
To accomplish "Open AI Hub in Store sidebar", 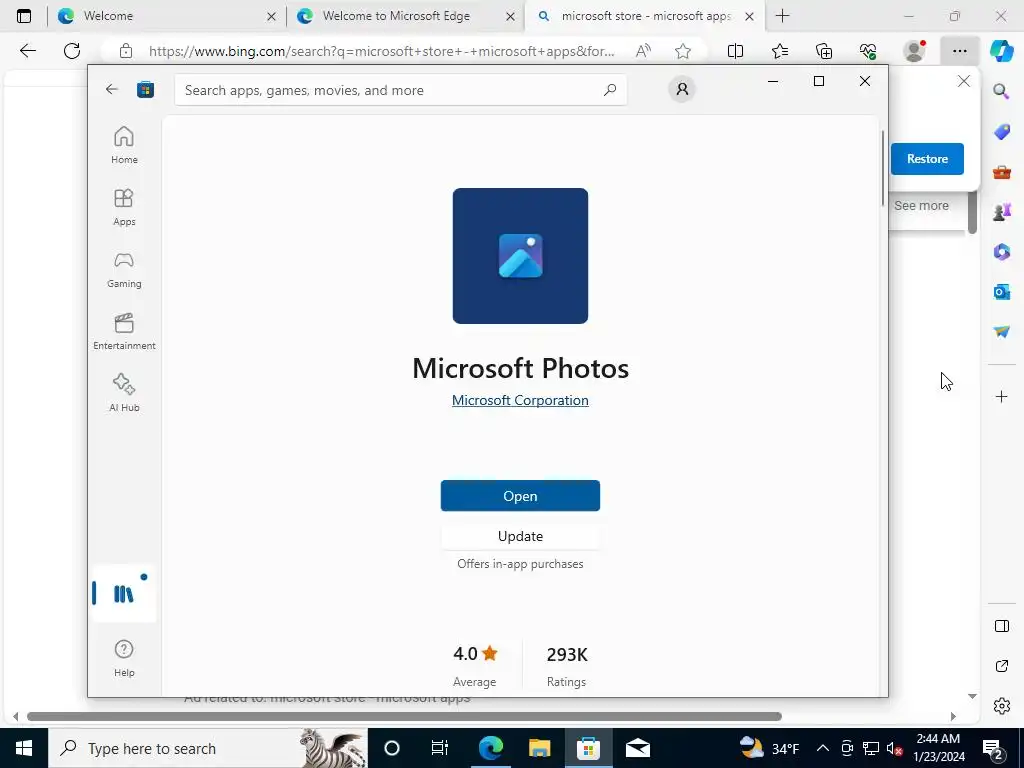I will (124, 392).
